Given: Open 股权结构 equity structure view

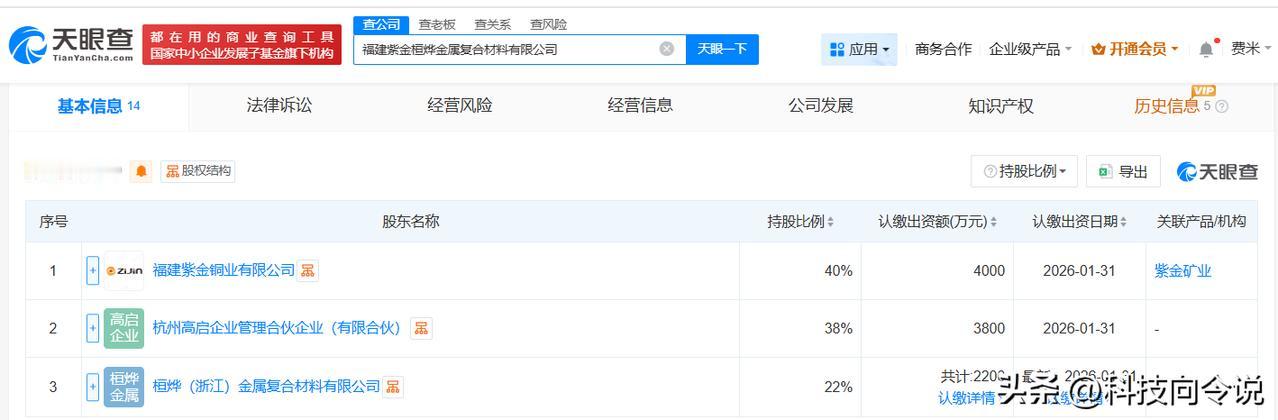Looking at the screenshot, I should 198,171.
